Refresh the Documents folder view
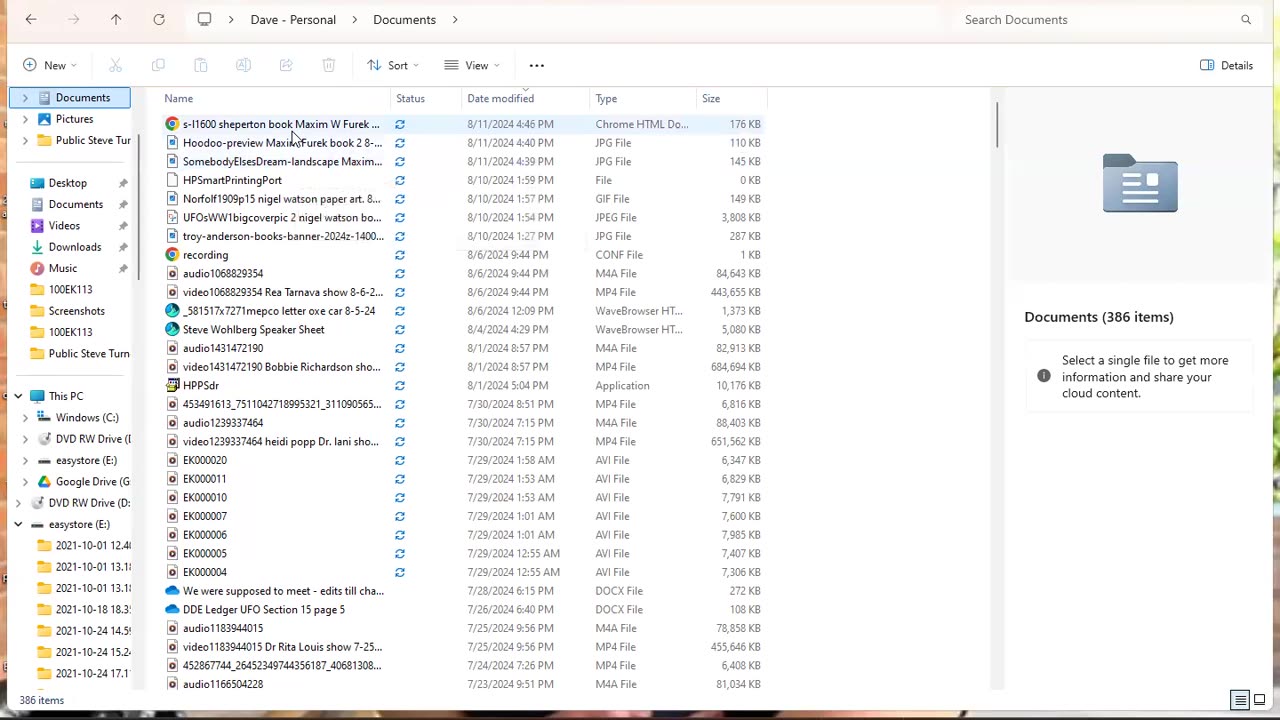The width and height of the screenshot is (1280, 720). click(159, 19)
